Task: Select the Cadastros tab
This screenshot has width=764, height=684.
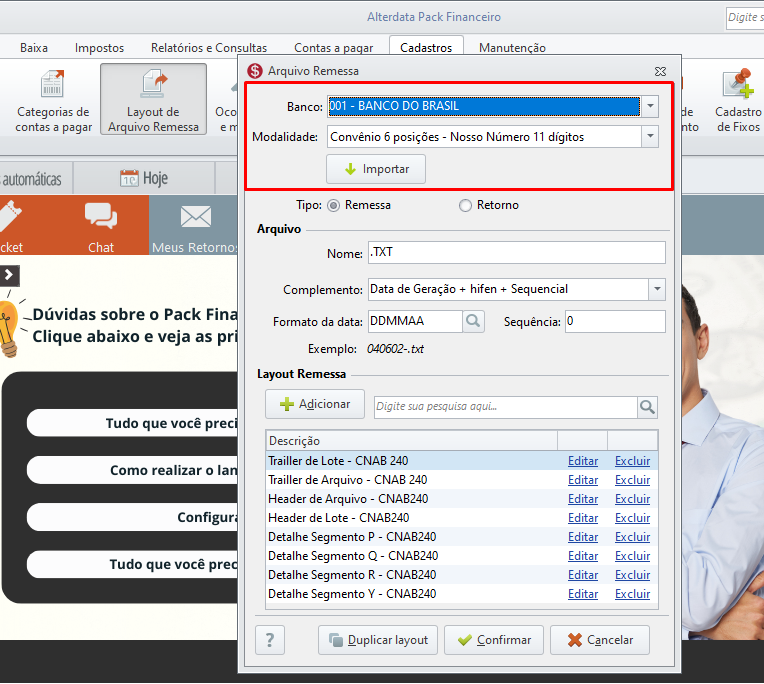Action: click(426, 48)
